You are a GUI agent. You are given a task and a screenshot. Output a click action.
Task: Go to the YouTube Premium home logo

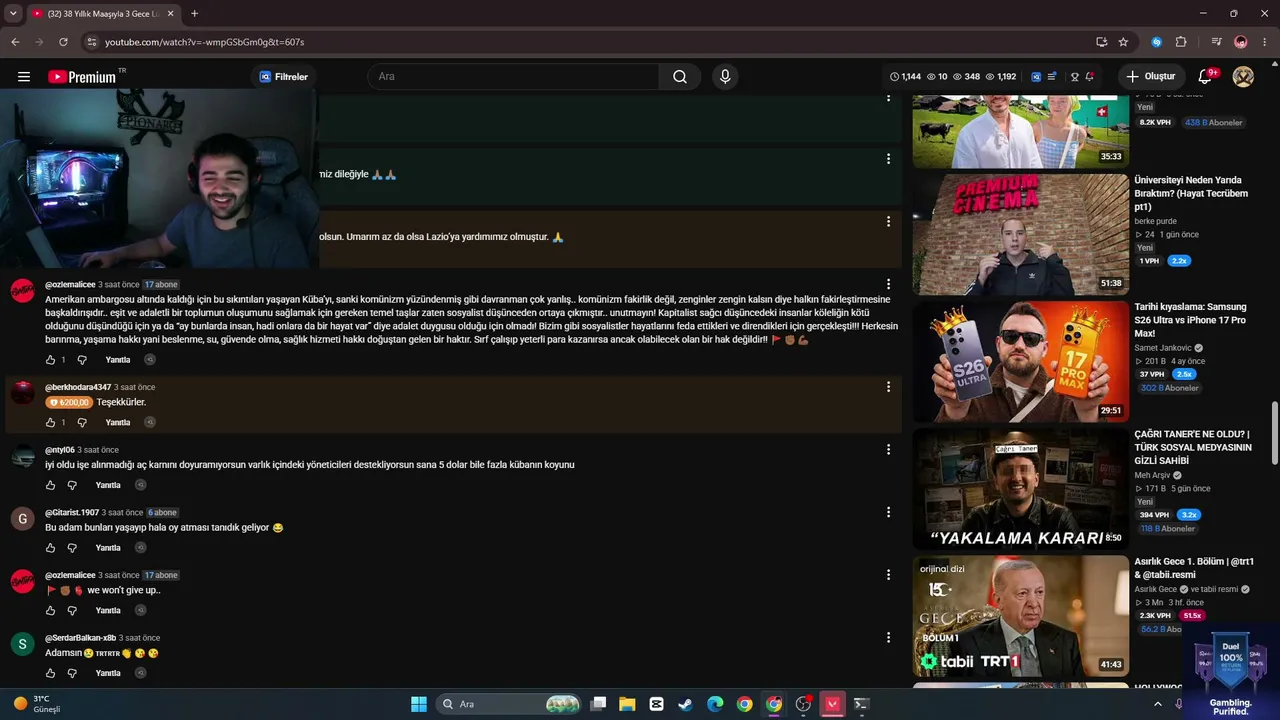click(82, 77)
